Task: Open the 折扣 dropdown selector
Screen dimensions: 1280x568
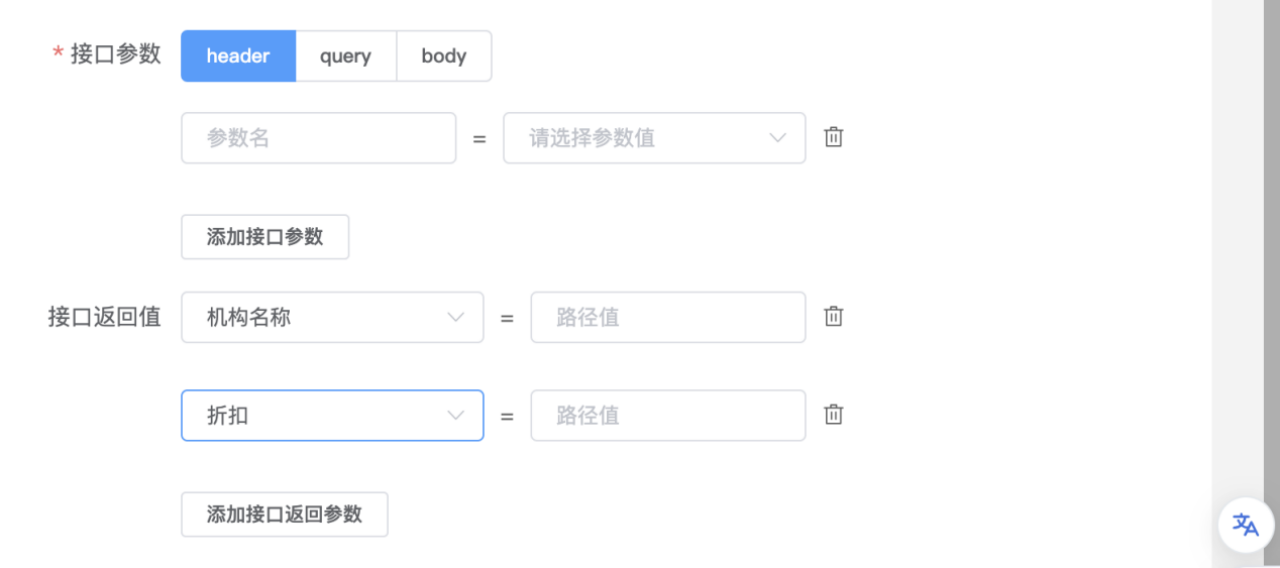Action: [x=332, y=415]
